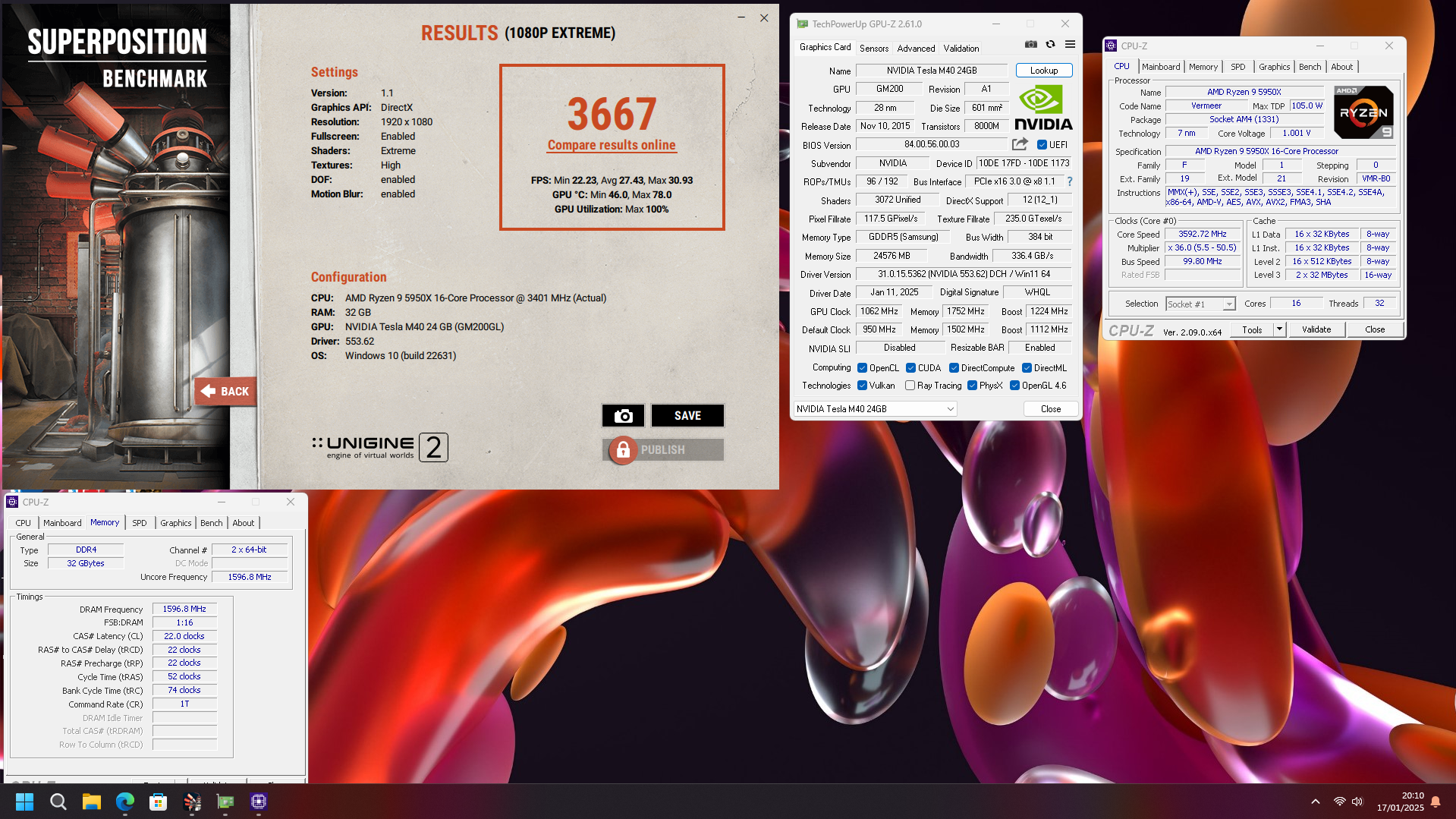1456x819 pixels.
Task: Toggle the OpenCL checkbox
Action: coord(862,368)
